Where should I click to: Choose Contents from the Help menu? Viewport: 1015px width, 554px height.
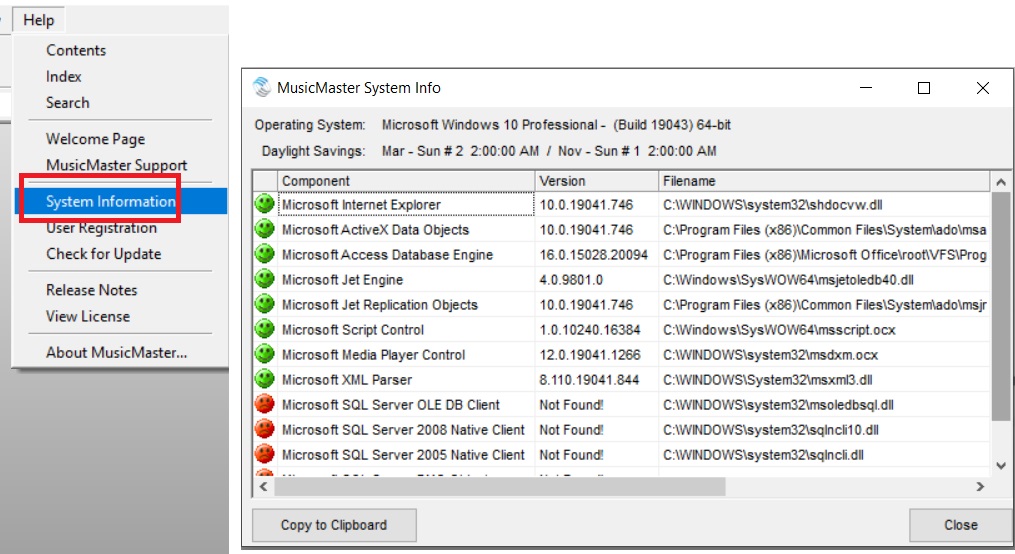[76, 50]
